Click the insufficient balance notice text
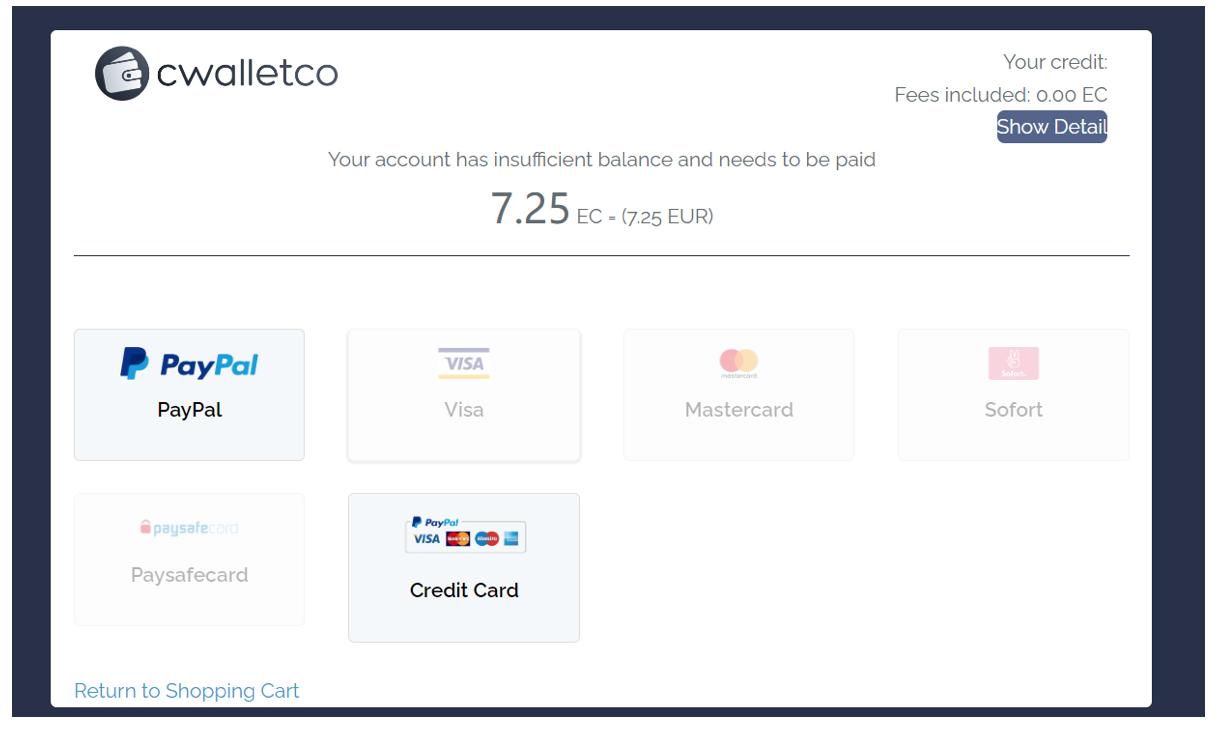This screenshot has width=1225, height=737. click(602, 160)
